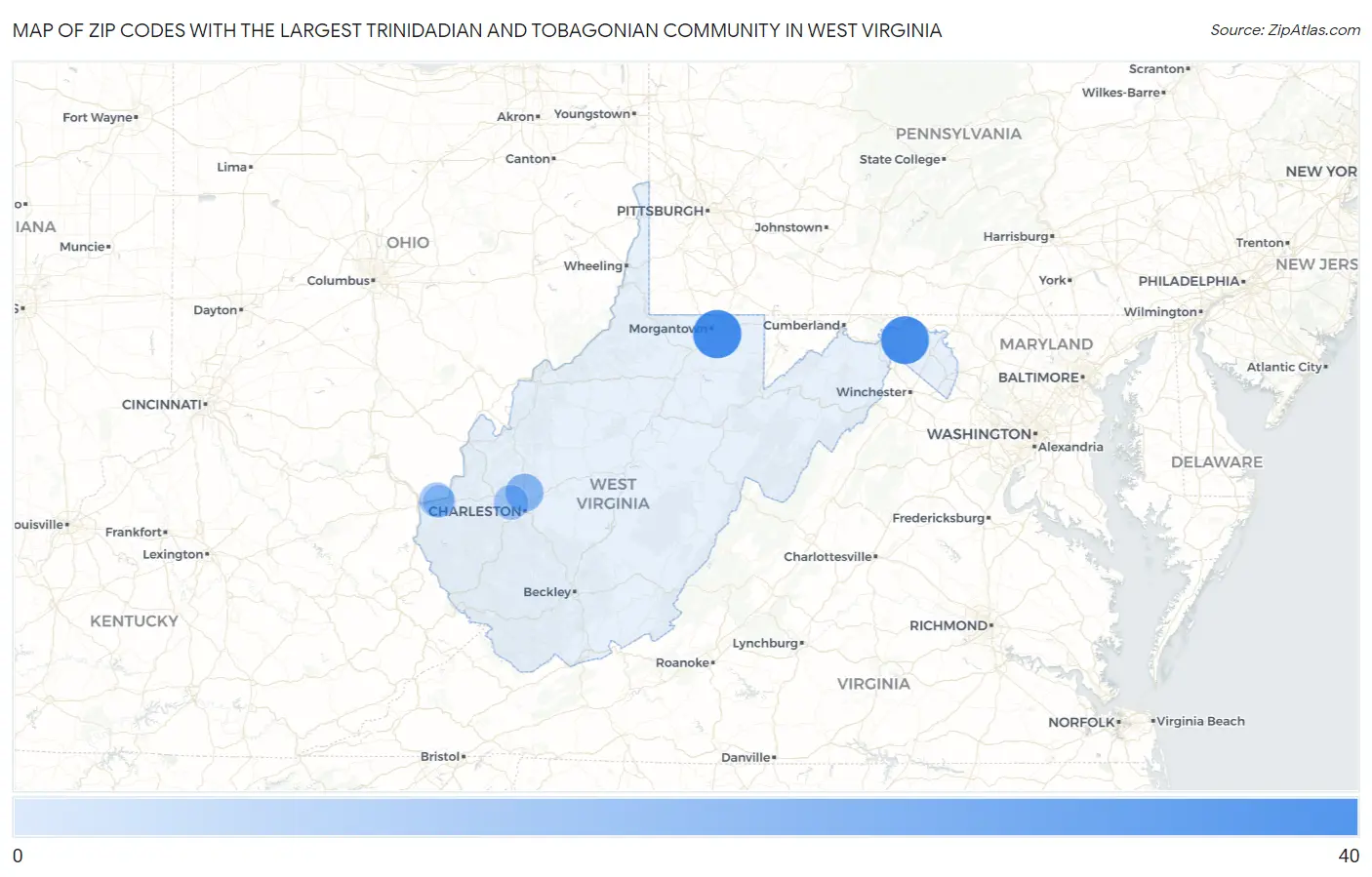Click the Roanoke city label

[682, 663]
